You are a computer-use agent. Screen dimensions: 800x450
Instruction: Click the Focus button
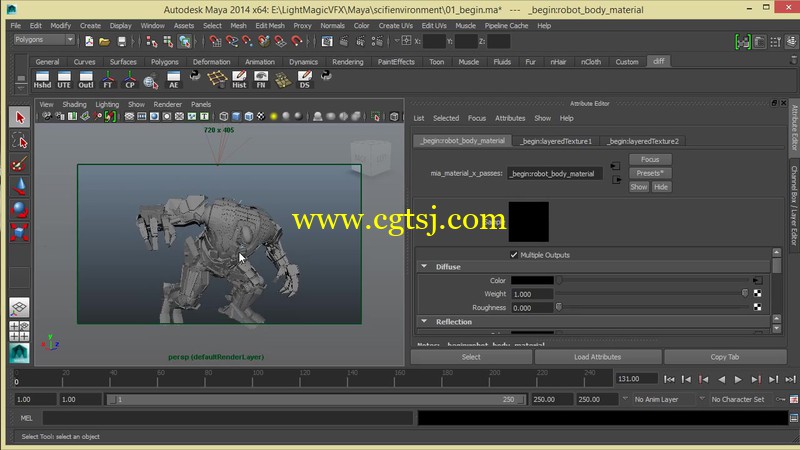coord(650,159)
